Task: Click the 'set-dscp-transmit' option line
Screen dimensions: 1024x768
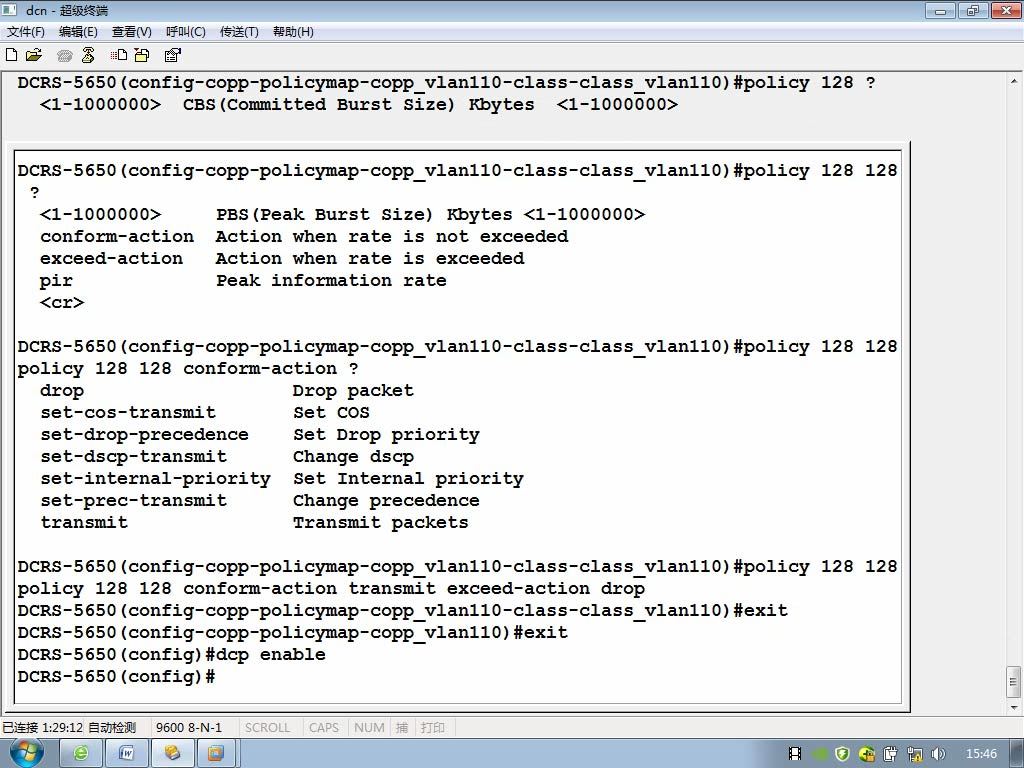Action: tap(227, 456)
